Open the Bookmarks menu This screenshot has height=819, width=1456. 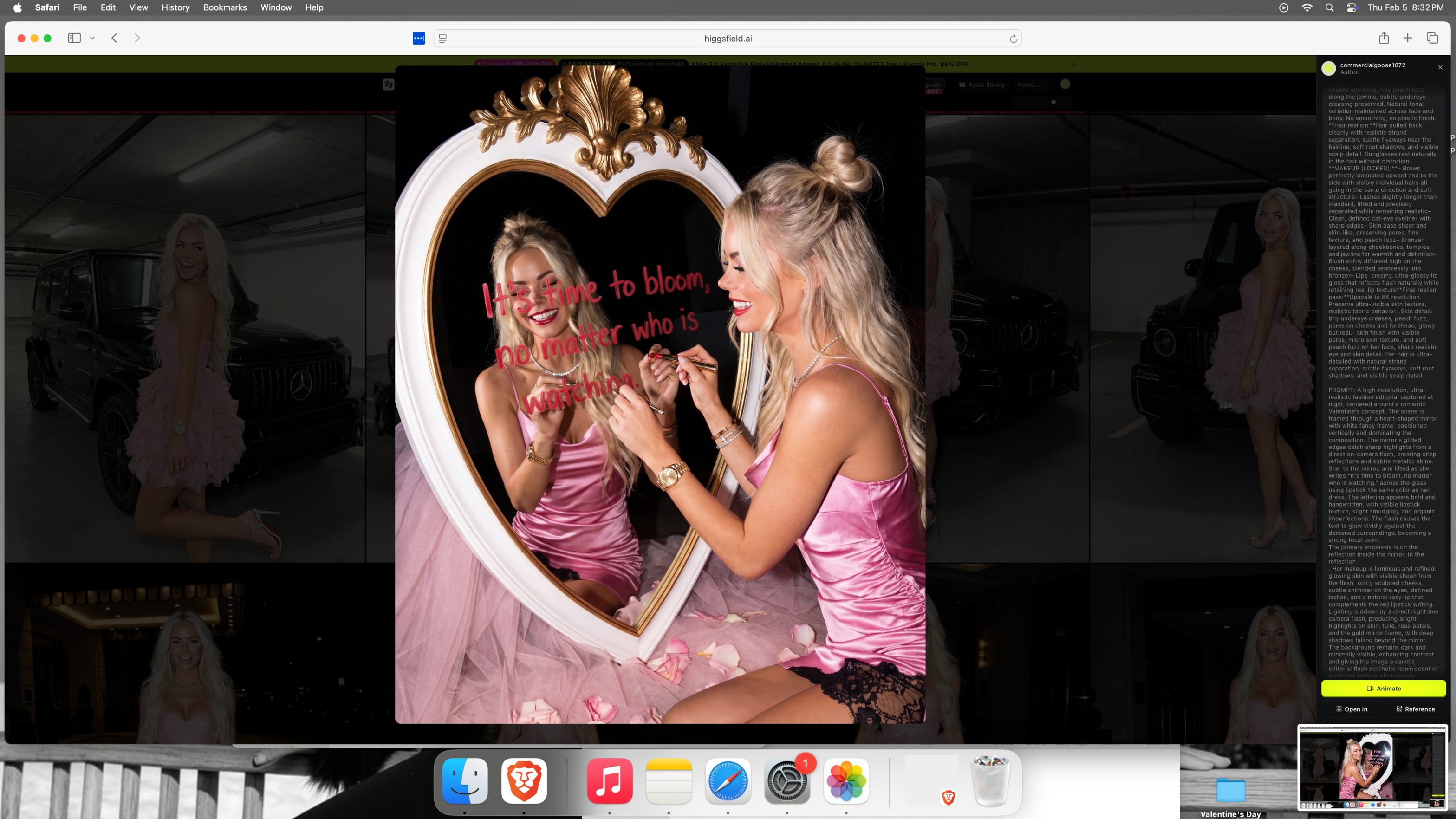point(224,7)
